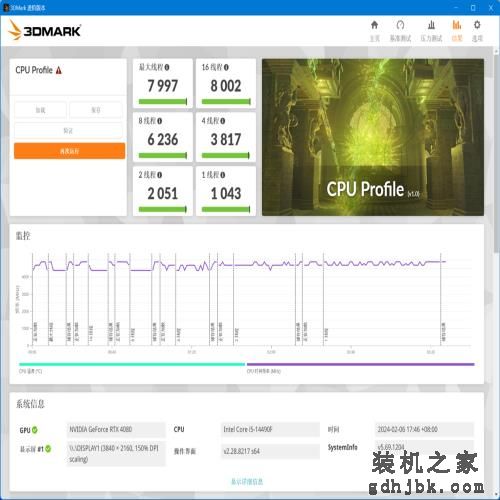The height and width of the screenshot is (500, 500).
Task: Go to the Home page icon
Action: click(x=374, y=25)
